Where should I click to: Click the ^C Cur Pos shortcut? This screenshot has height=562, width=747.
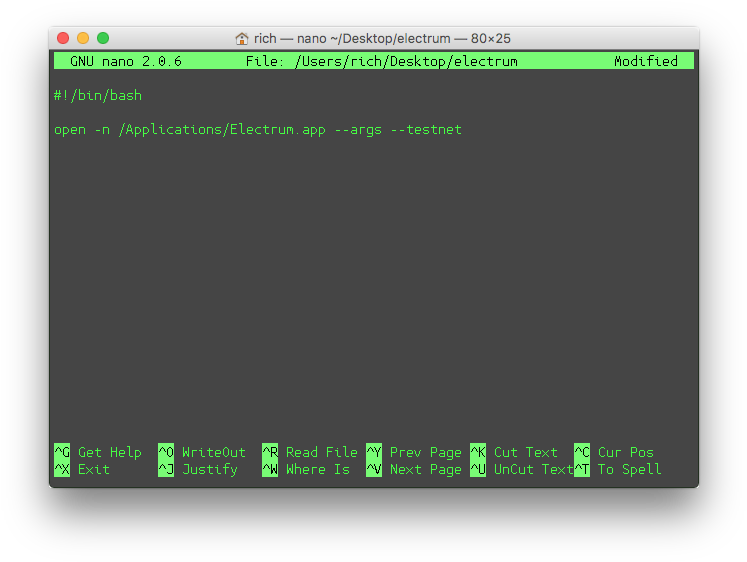614,452
